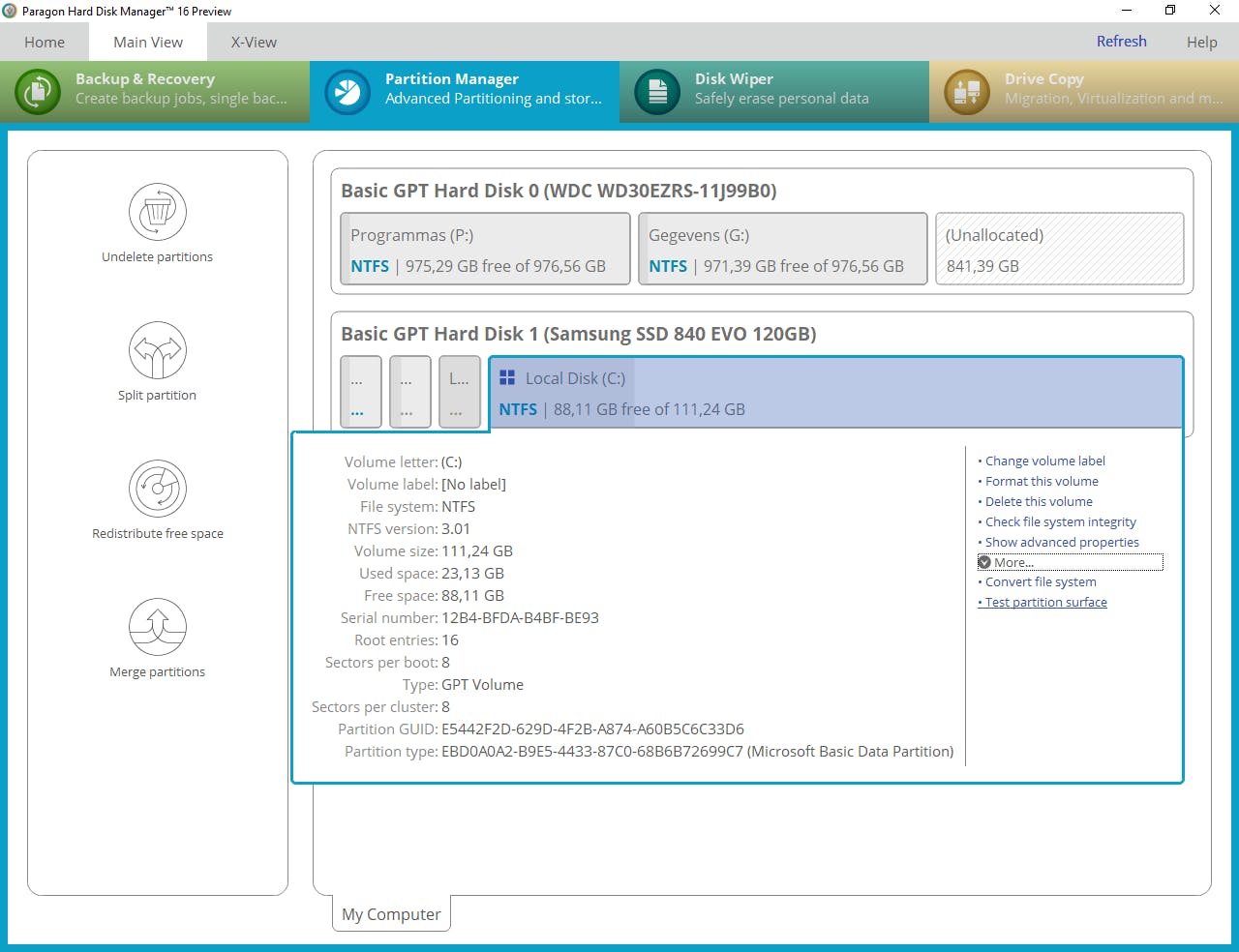Select the Programmas (P:) partition

(485, 249)
